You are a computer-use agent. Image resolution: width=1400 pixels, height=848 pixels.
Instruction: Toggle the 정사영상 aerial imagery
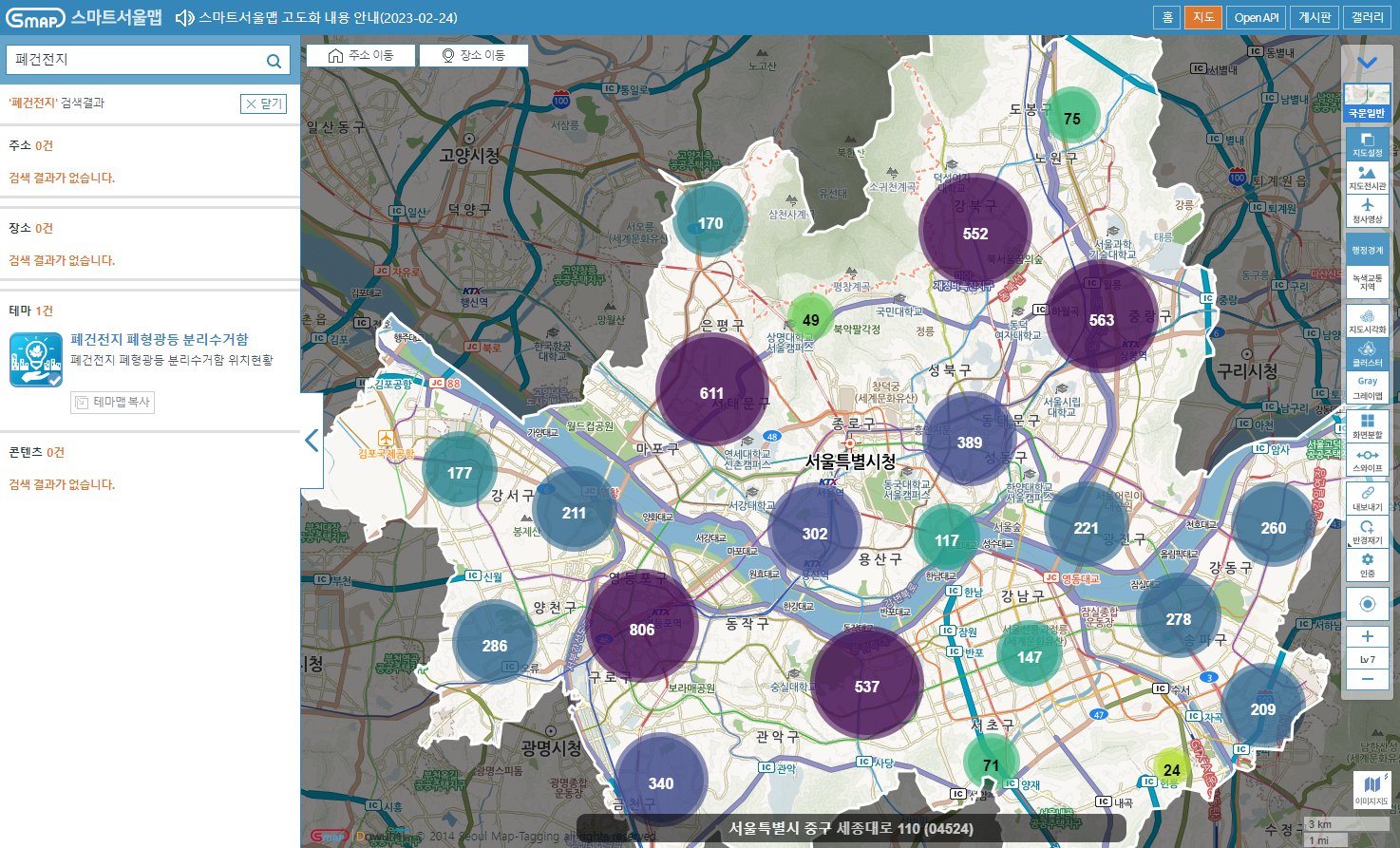1367,211
